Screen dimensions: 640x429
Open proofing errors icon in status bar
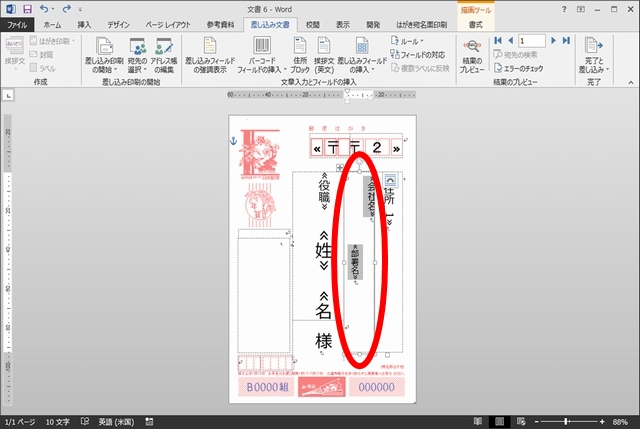click(x=84, y=421)
